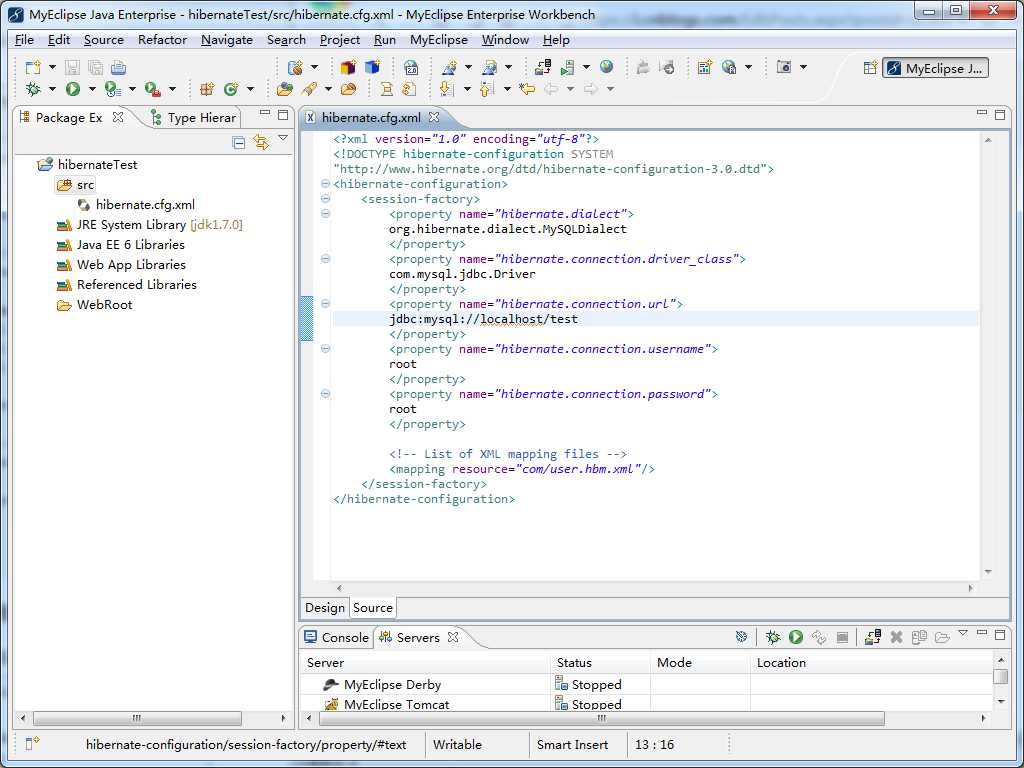Click the green Run button in main toolbar
The width and height of the screenshot is (1024, 768).
click(73, 89)
